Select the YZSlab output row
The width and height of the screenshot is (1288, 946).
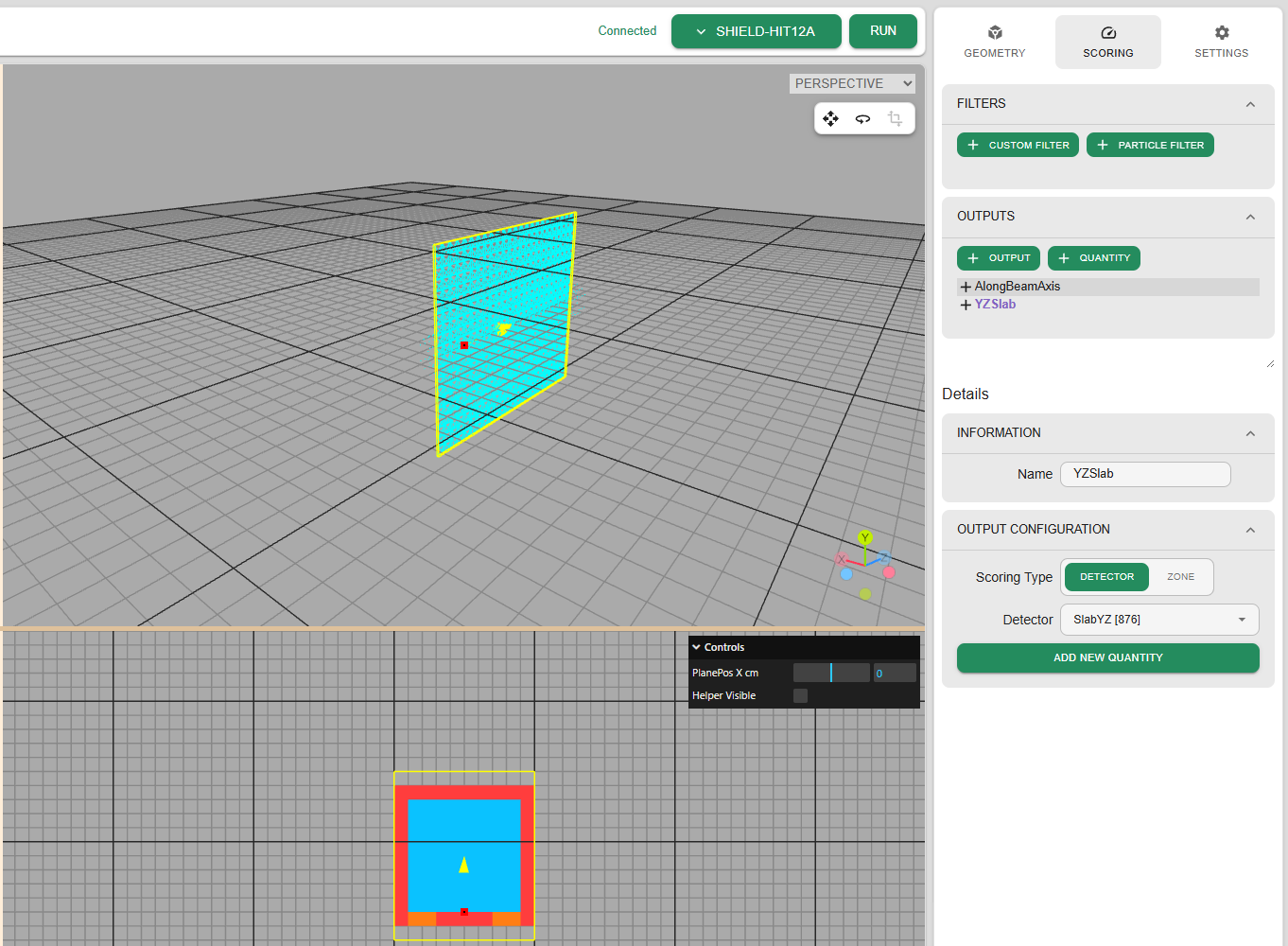(1108, 305)
